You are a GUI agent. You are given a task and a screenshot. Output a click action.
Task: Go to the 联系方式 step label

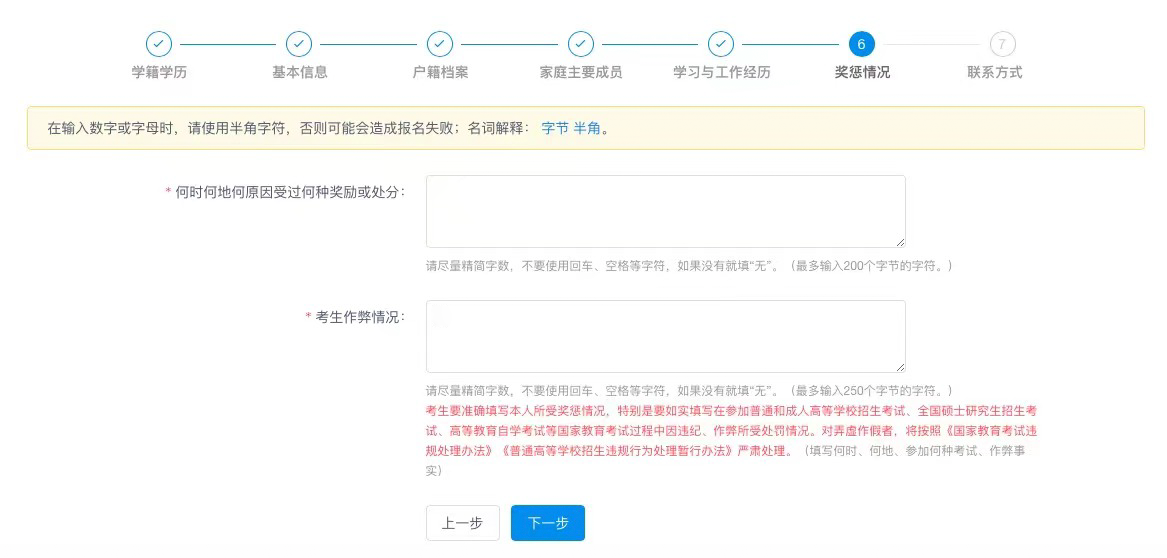click(994, 72)
